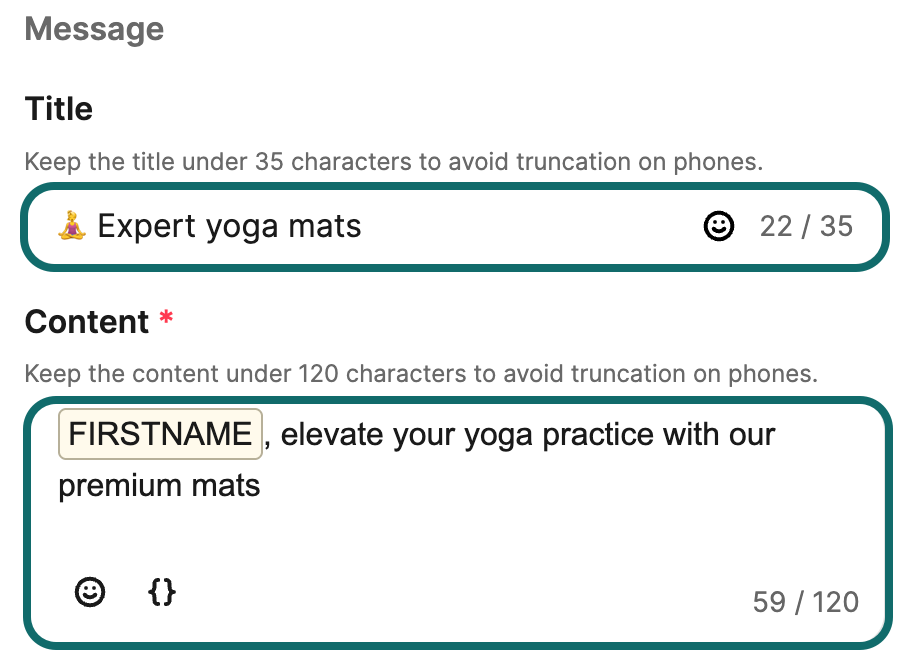The width and height of the screenshot is (916, 664).
Task: Open emoji picker in Title field
Action: [718, 227]
